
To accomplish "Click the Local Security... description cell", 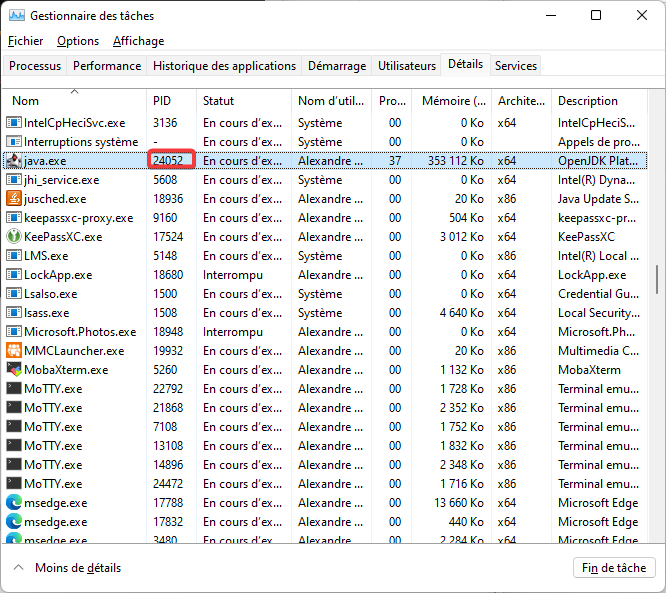I will tap(599, 313).
